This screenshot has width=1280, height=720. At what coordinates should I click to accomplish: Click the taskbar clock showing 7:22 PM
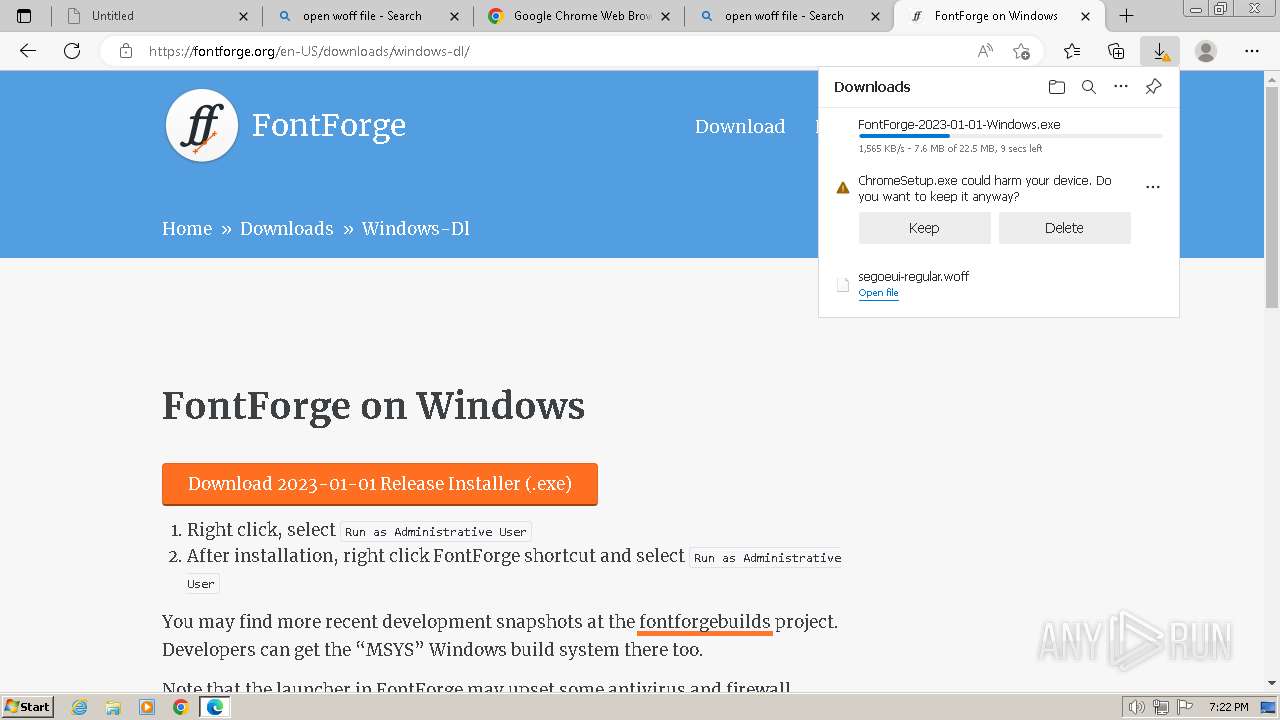1228,707
